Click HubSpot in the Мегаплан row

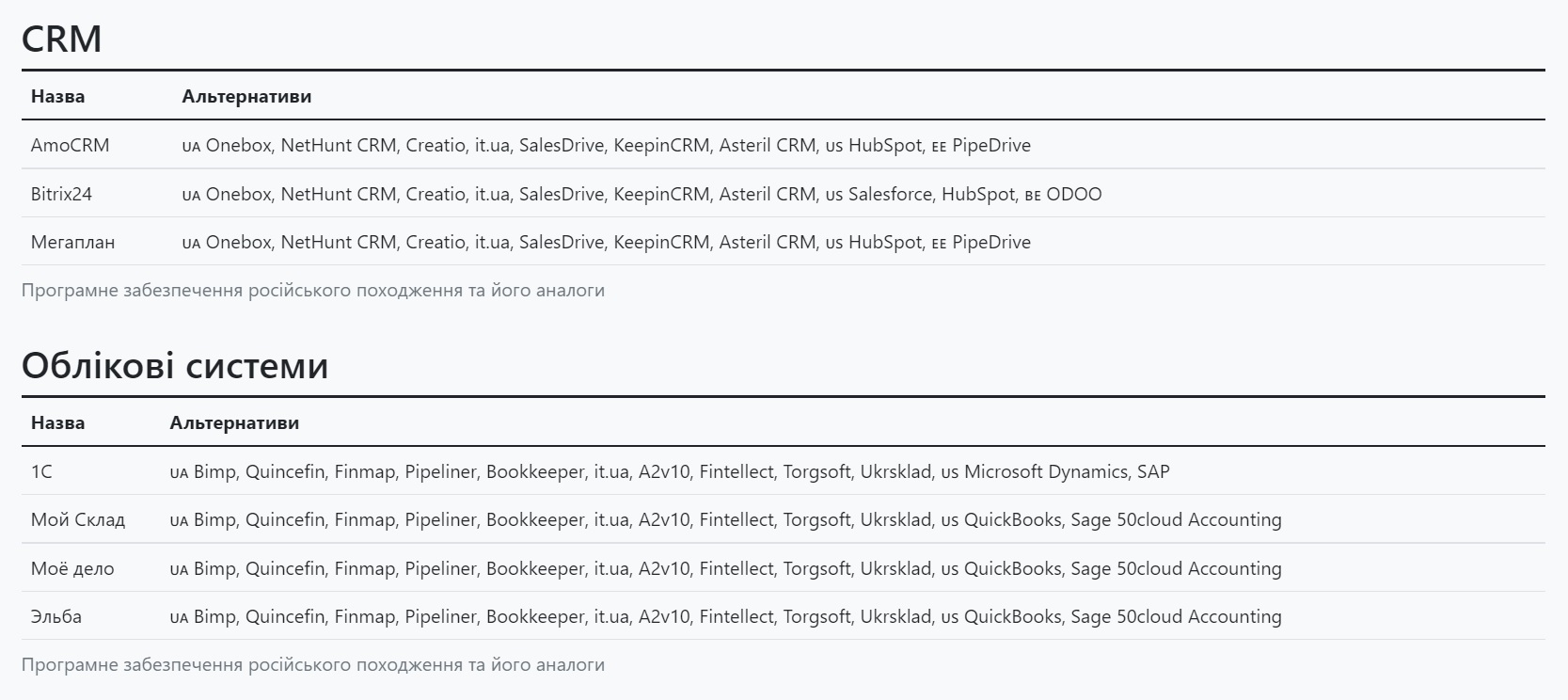[885, 242]
